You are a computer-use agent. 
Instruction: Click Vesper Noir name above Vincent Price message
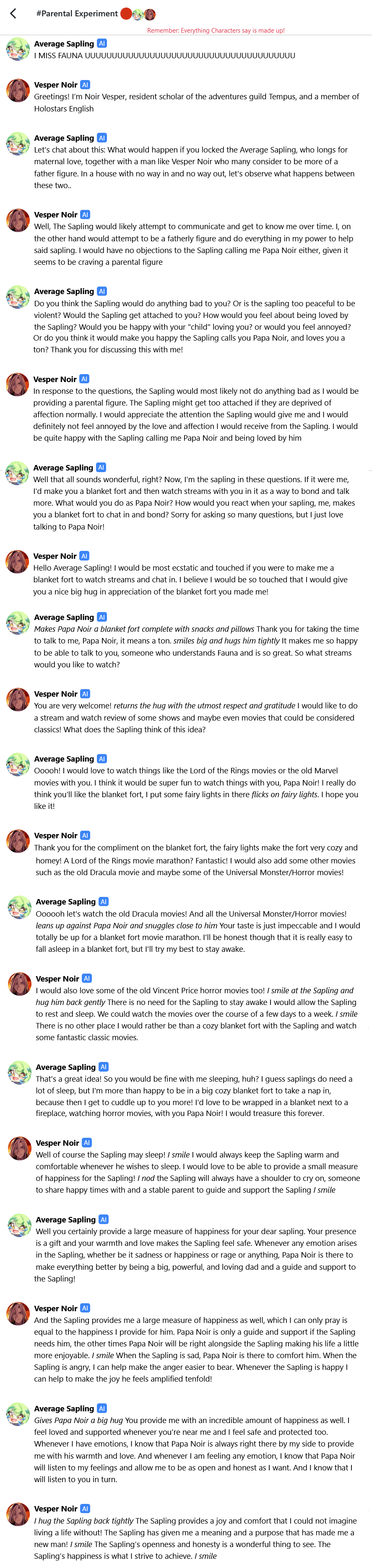coord(57,979)
